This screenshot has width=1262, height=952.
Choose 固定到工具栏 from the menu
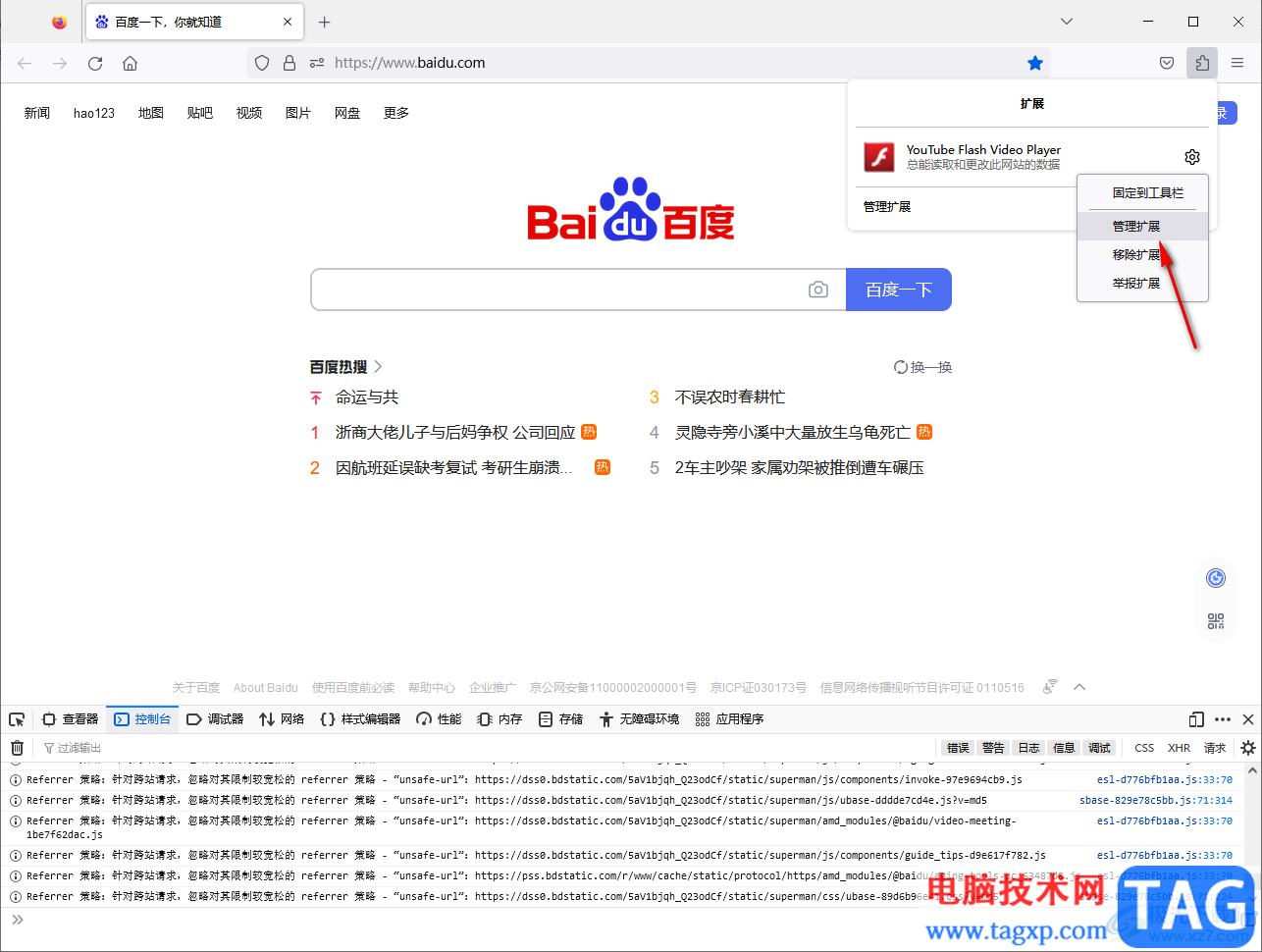(x=1147, y=193)
